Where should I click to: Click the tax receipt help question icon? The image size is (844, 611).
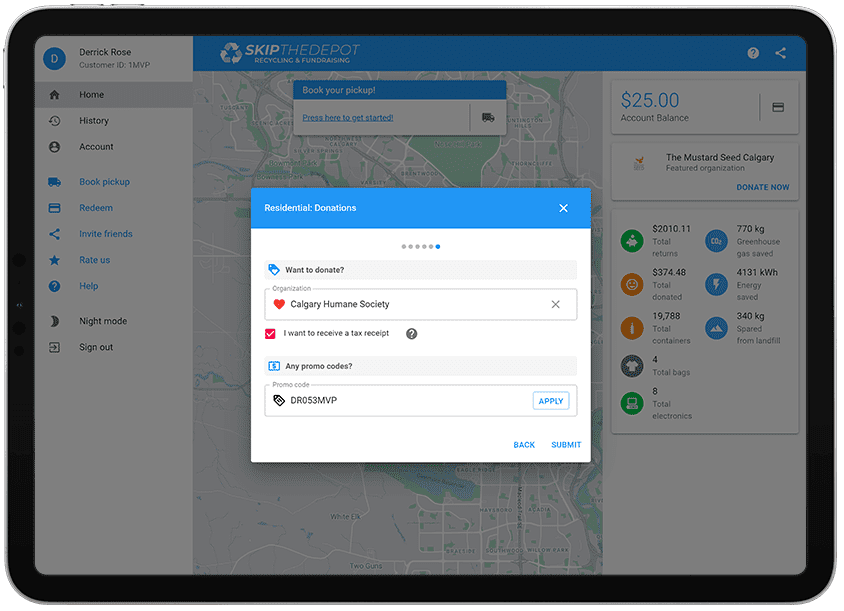pyautogui.click(x=411, y=334)
